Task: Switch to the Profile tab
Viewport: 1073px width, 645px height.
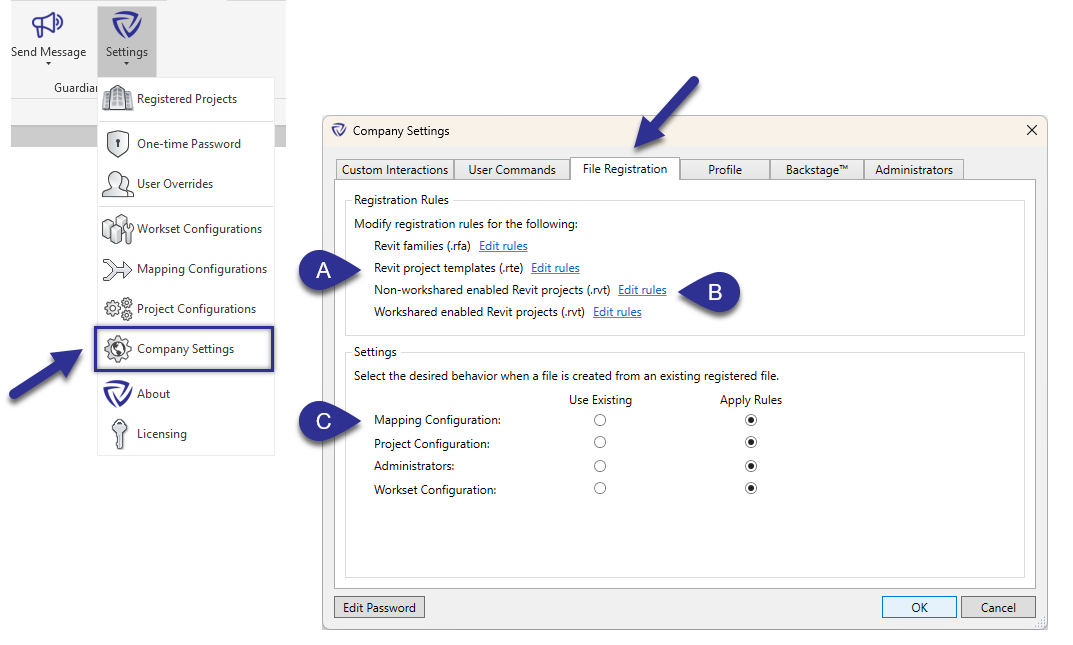Action: 724,169
